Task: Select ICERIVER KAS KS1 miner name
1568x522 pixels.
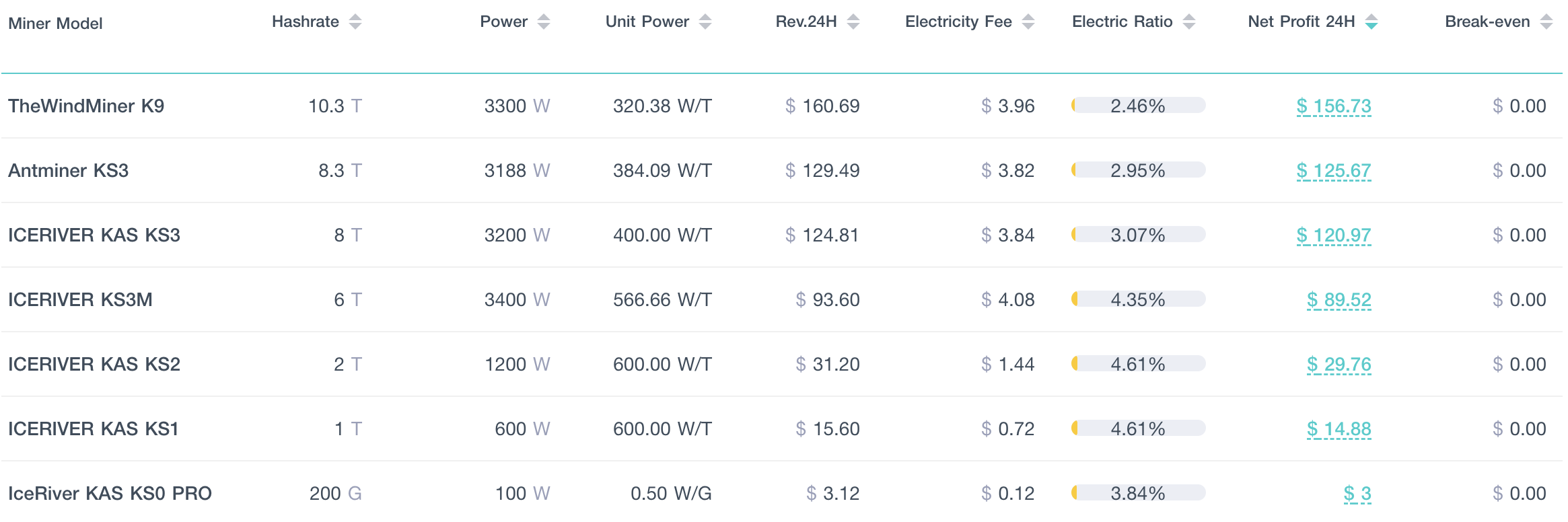Action: (x=94, y=429)
